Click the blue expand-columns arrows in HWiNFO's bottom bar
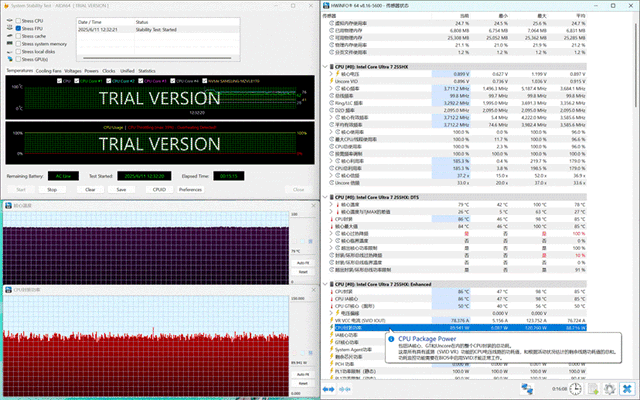The height and width of the screenshot is (400, 640). 328,389
